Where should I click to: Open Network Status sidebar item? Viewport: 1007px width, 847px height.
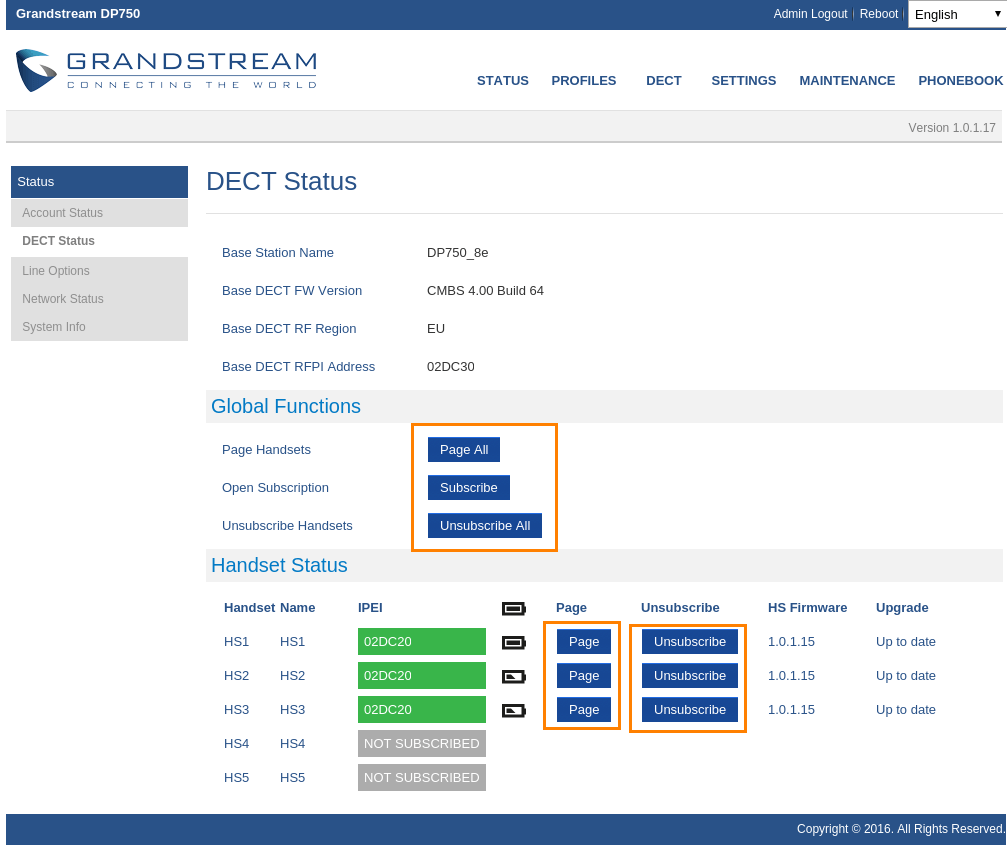100,299
